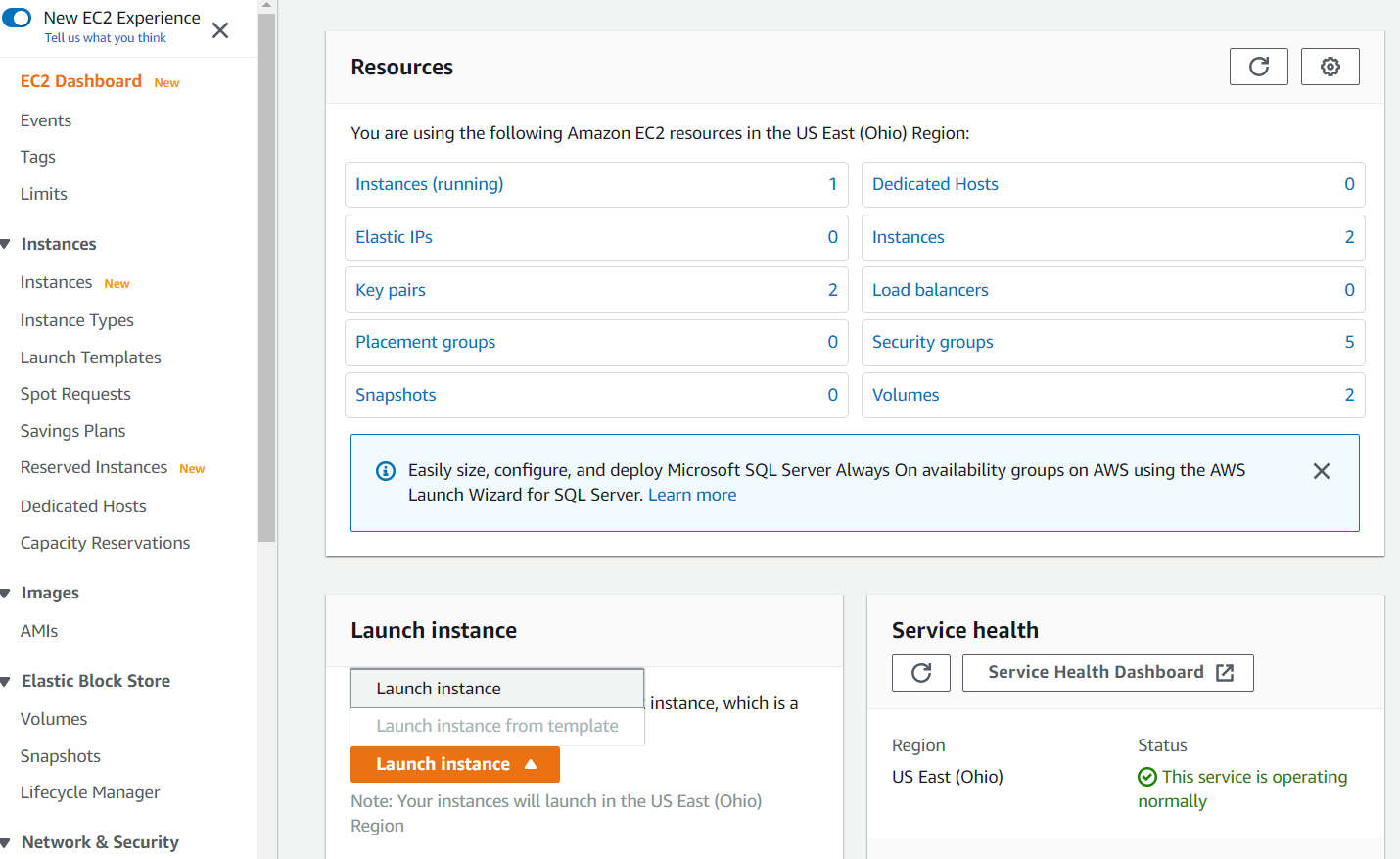Viewport: 1400px width, 859px height.
Task: Open Reserved Instances in sidebar
Action: [x=94, y=467]
